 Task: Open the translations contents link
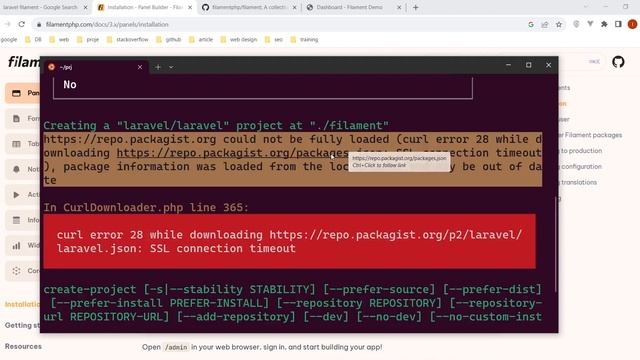point(578,182)
